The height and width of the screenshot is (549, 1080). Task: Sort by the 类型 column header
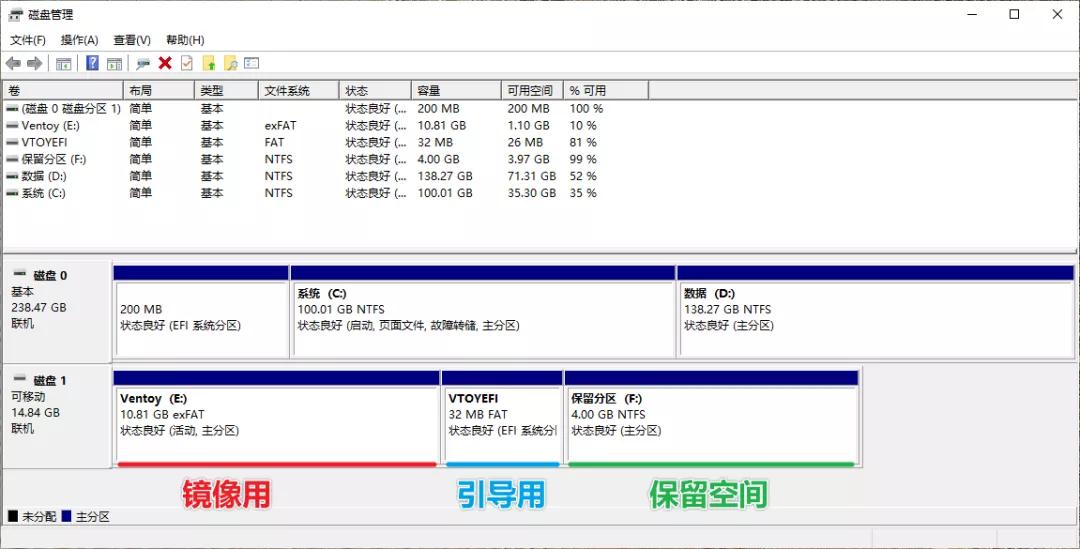tap(227, 90)
